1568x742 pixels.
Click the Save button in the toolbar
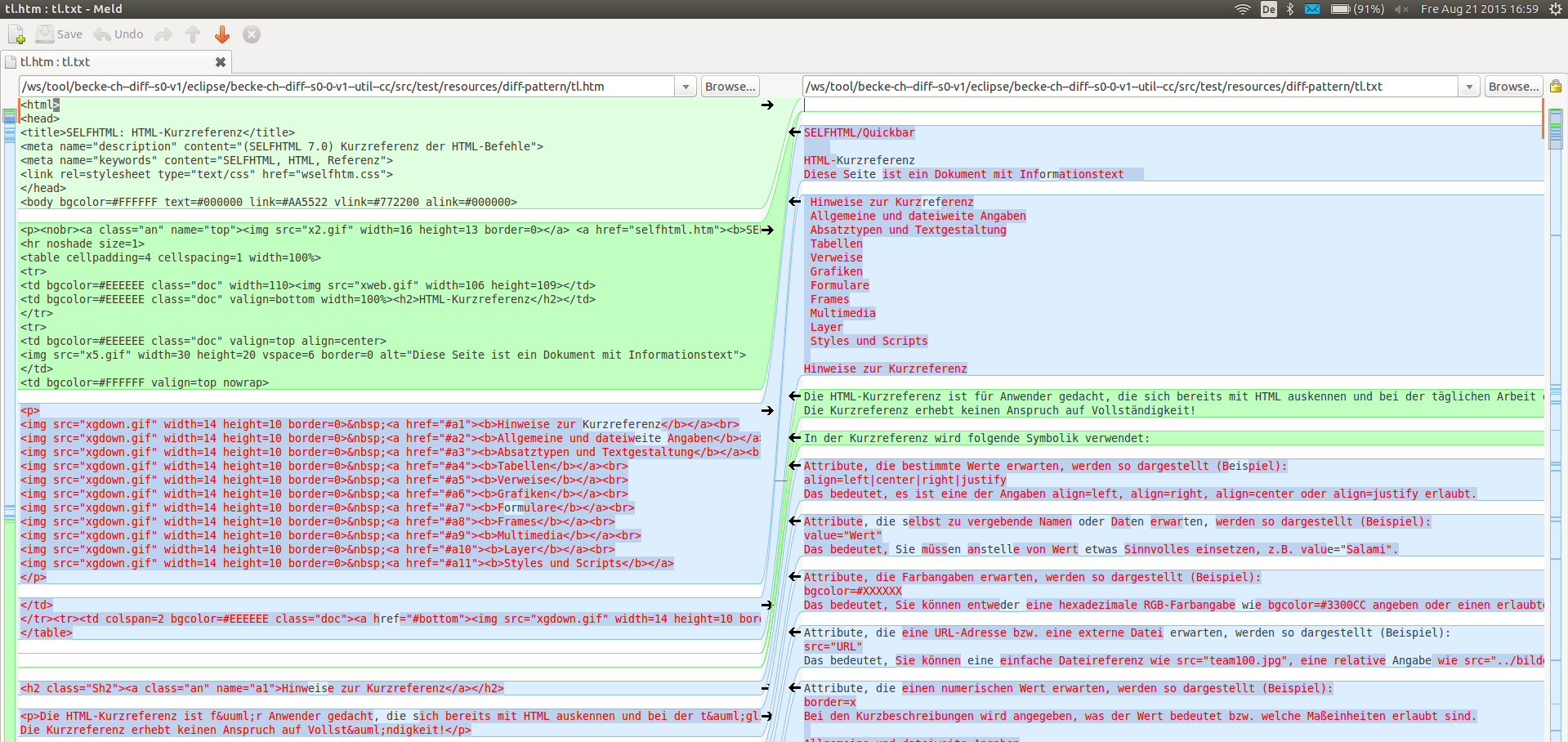click(x=59, y=34)
